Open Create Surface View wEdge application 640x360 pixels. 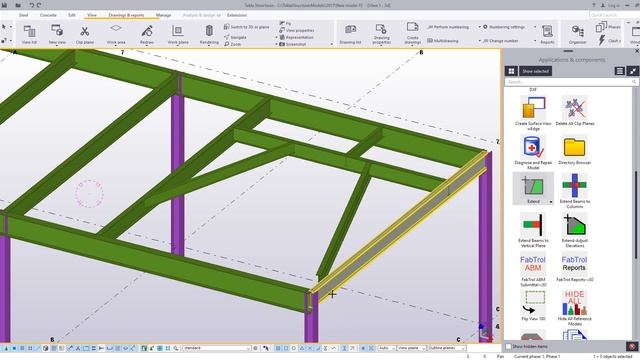[x=533, y=113]
